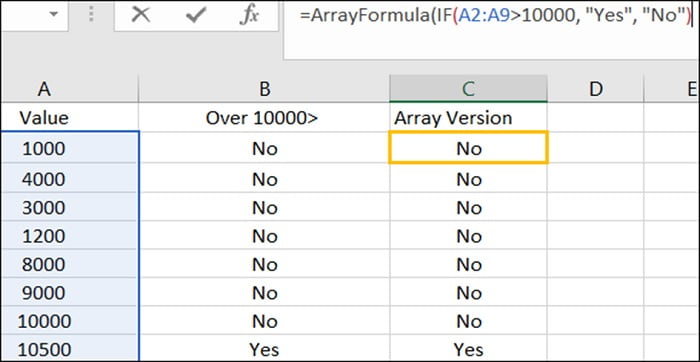Expand the Name Box dropdown arrow
700x362 pixels.
pos(54,15)
